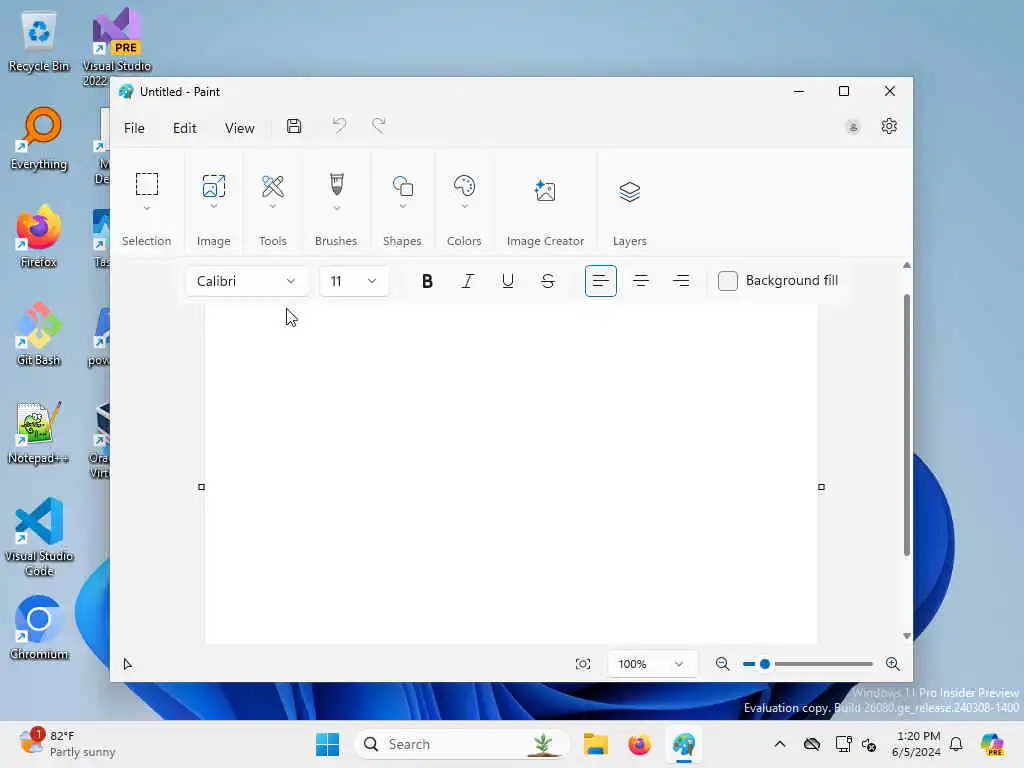This screenshot has width=1024, height=768.
Task: Click the zoom slider thumb
Action: [x=765, y=664]
